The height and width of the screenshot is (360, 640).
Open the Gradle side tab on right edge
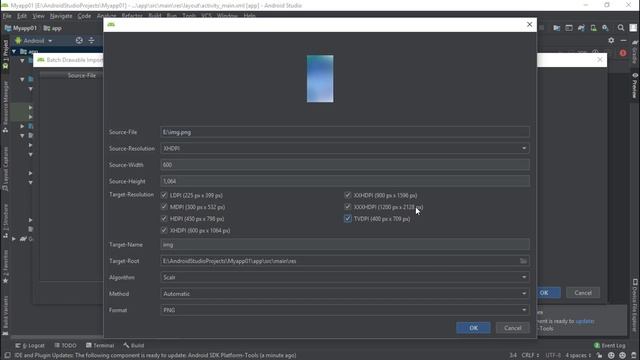point(635,52)
